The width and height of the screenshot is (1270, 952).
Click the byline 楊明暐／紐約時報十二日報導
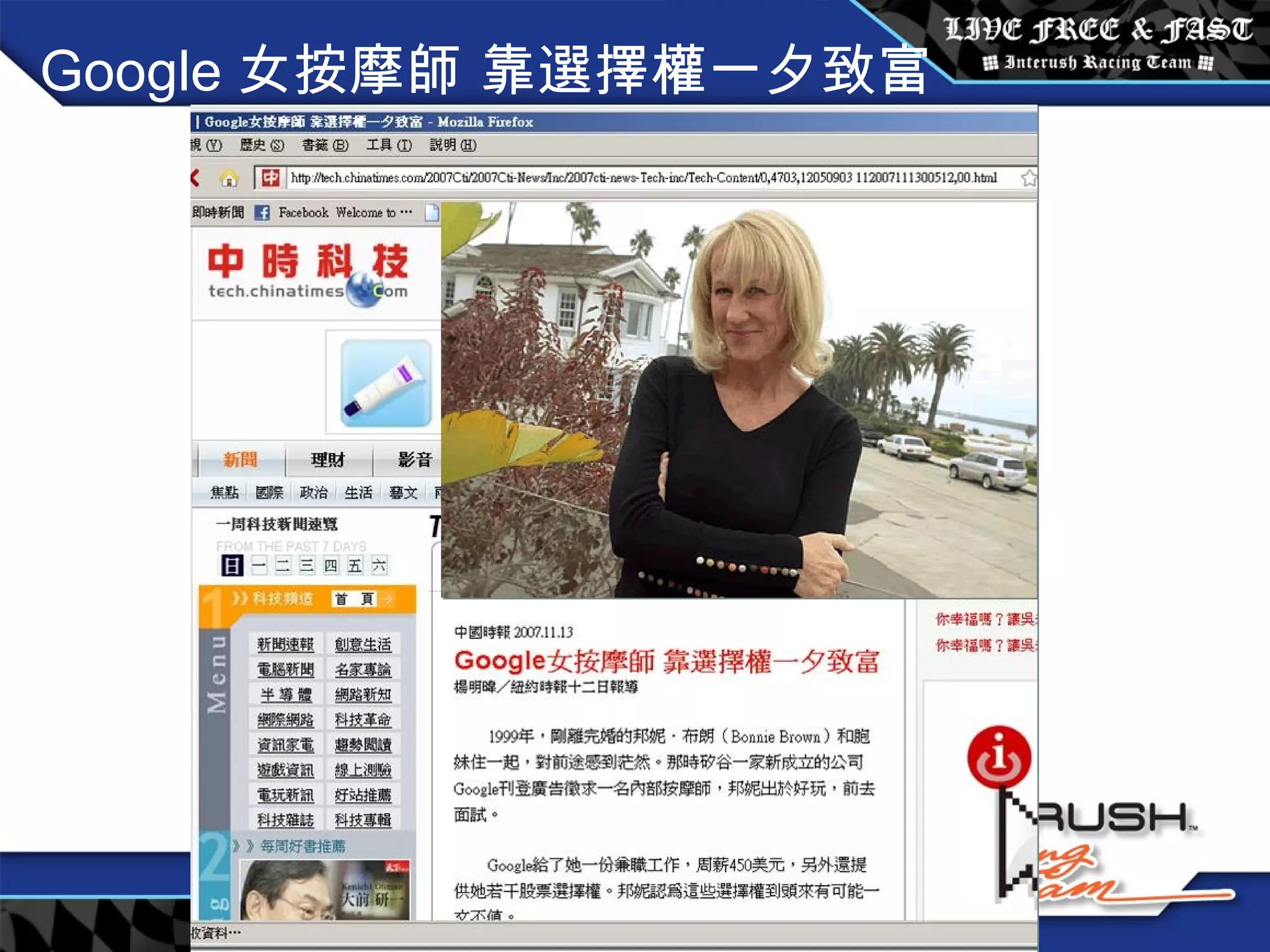(546, 687)
